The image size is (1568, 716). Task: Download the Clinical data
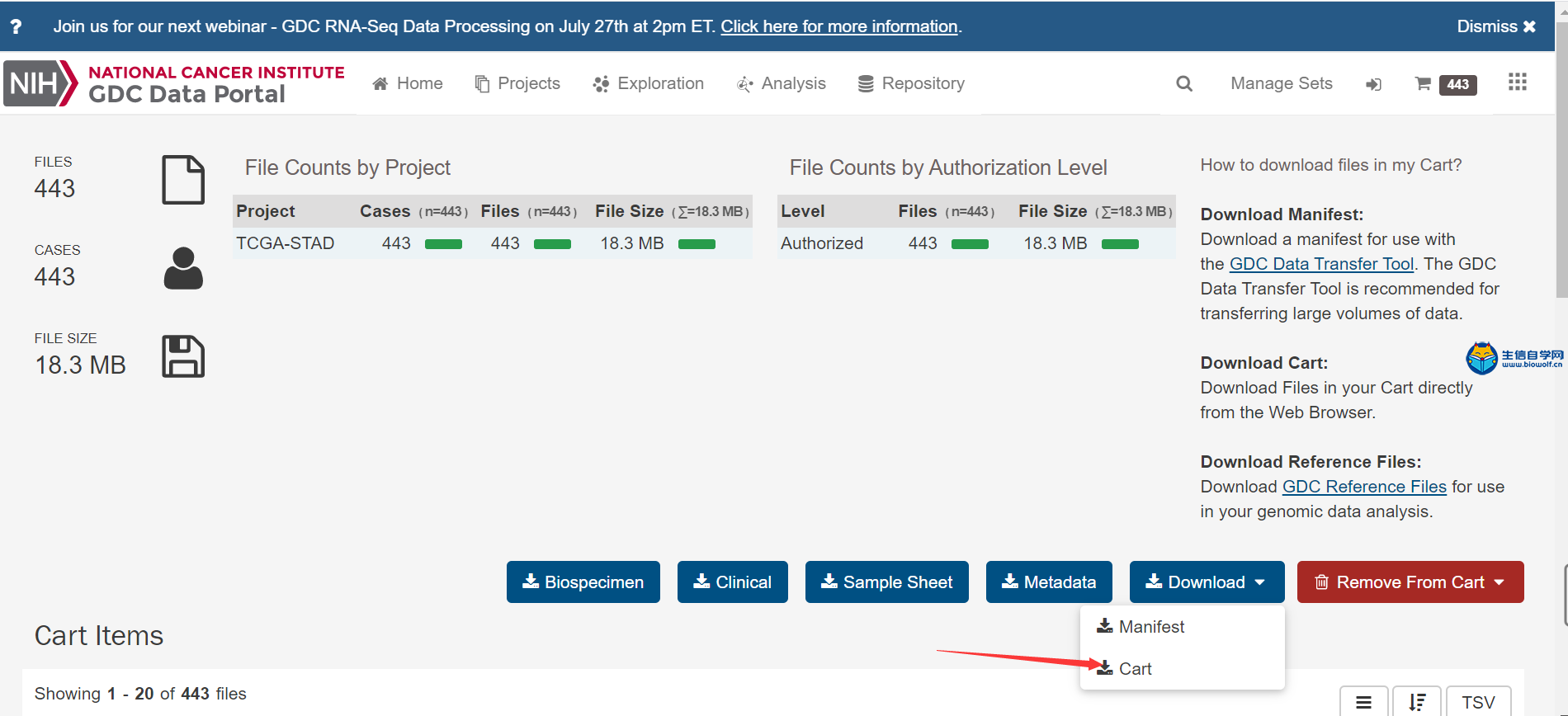click(x=733, y=582)
